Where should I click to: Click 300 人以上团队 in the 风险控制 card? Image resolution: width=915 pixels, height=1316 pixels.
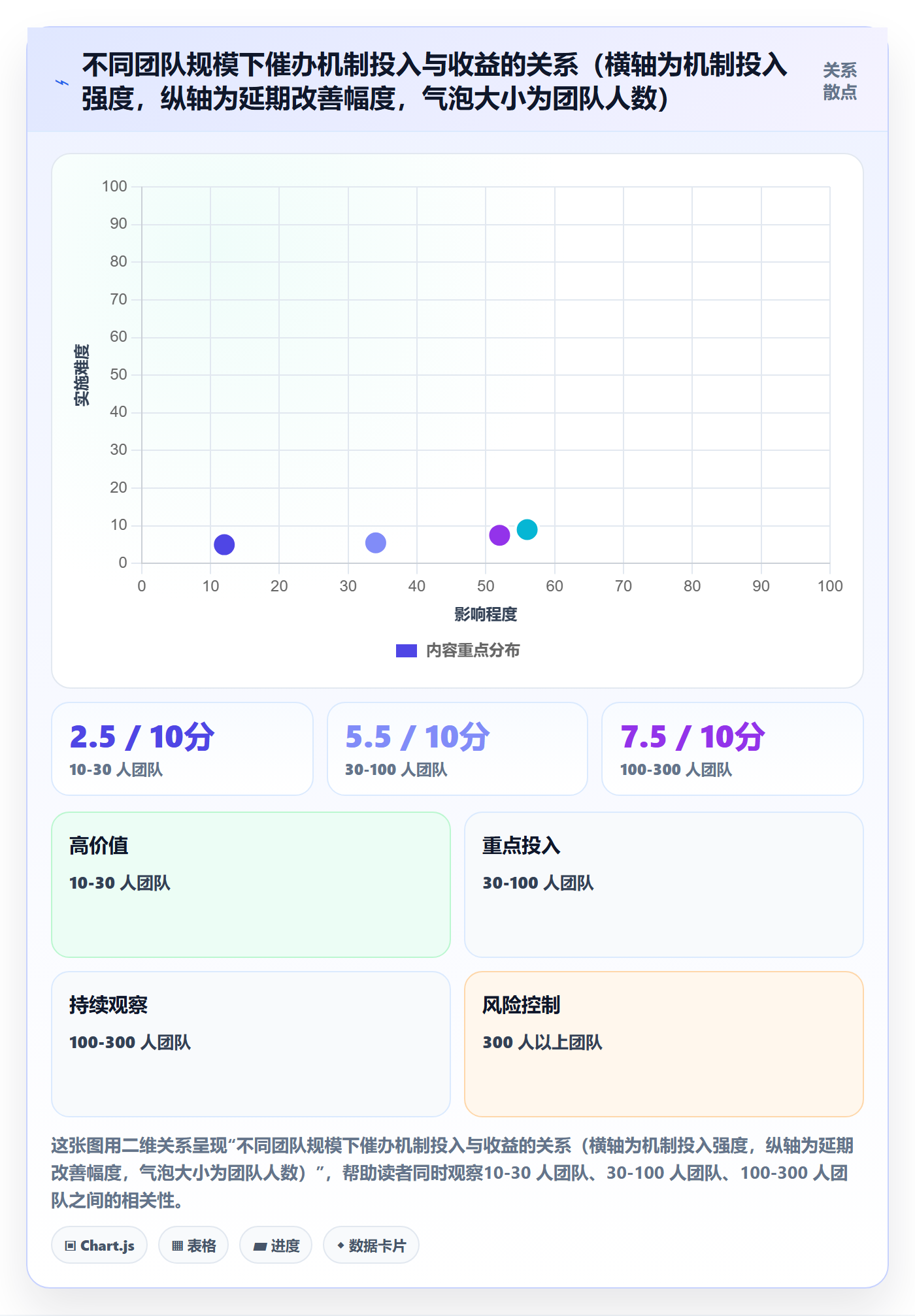tap(542, 1043)
